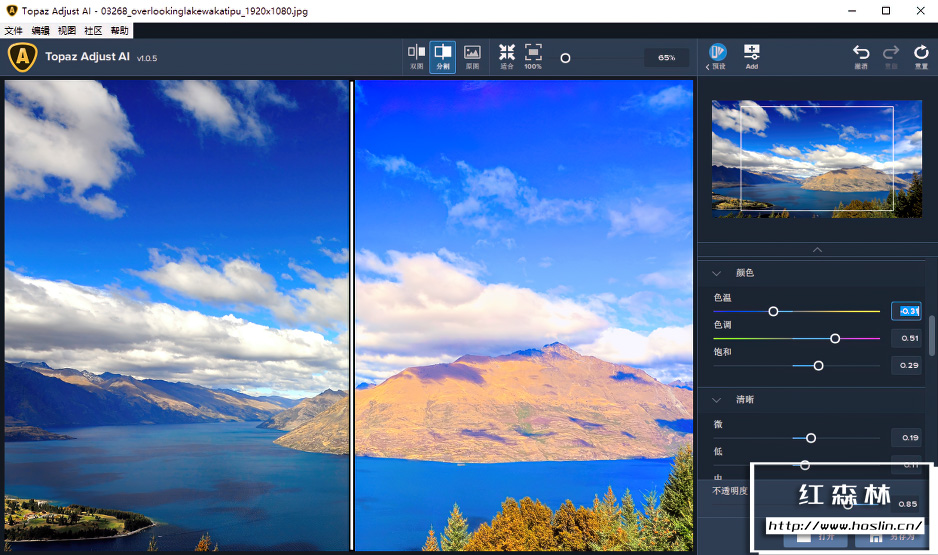
Task: Edit the 微 value field 0.19
Action: [x=906, y=438]
